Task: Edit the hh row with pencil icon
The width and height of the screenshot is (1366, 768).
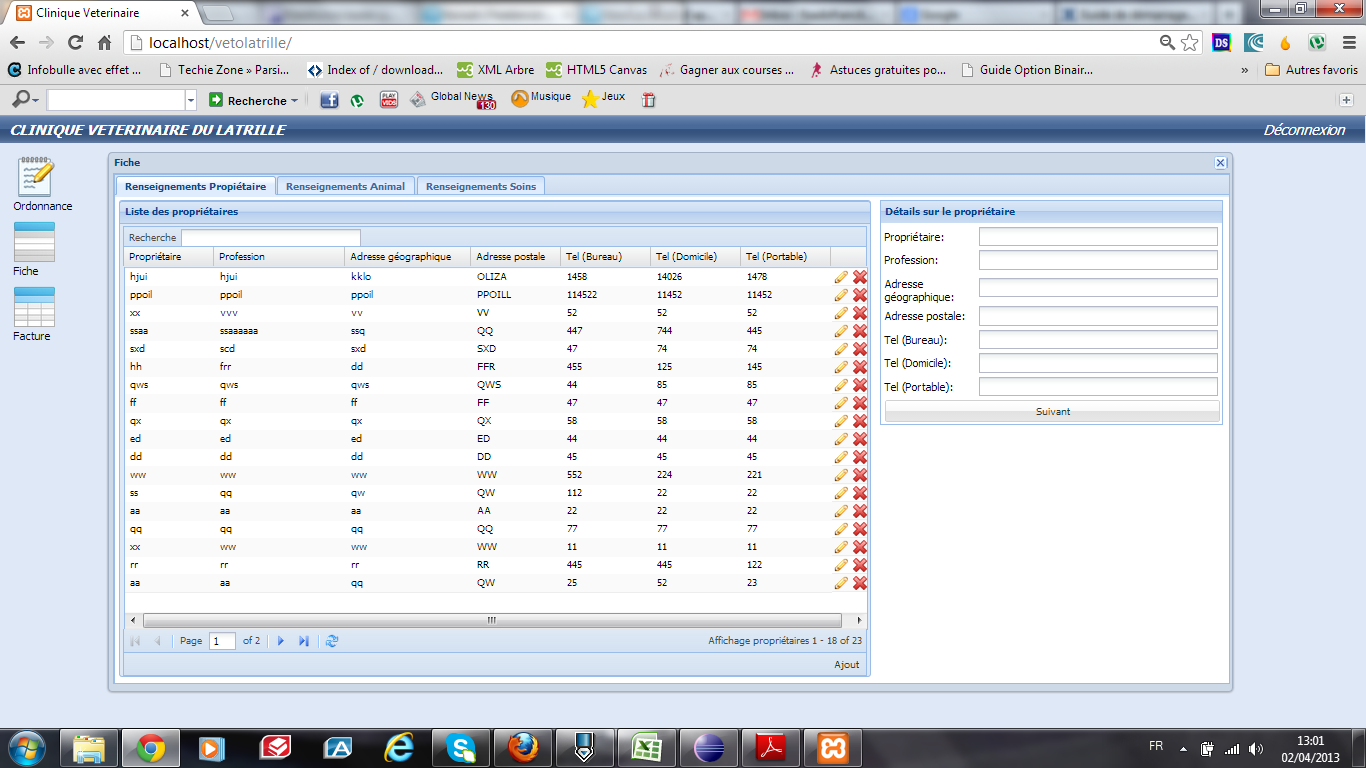Action: [841, 367]
